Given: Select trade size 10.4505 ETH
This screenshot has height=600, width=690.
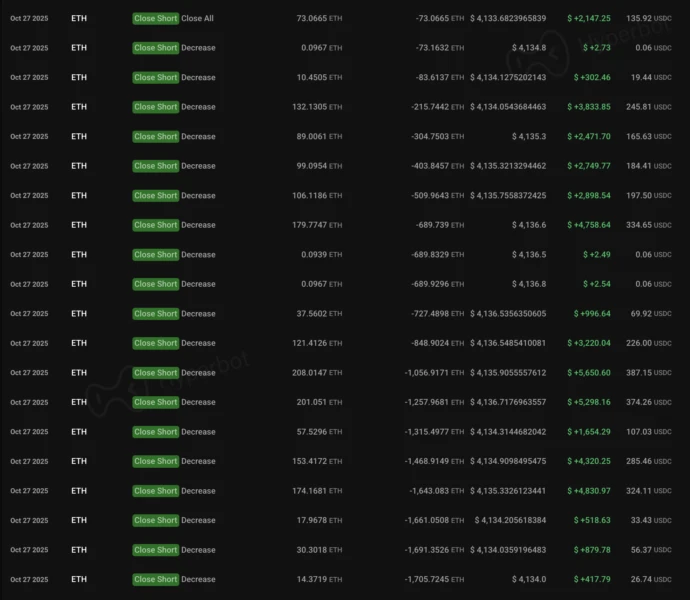Looking at the screenshot, I should (x=319, y=77).
